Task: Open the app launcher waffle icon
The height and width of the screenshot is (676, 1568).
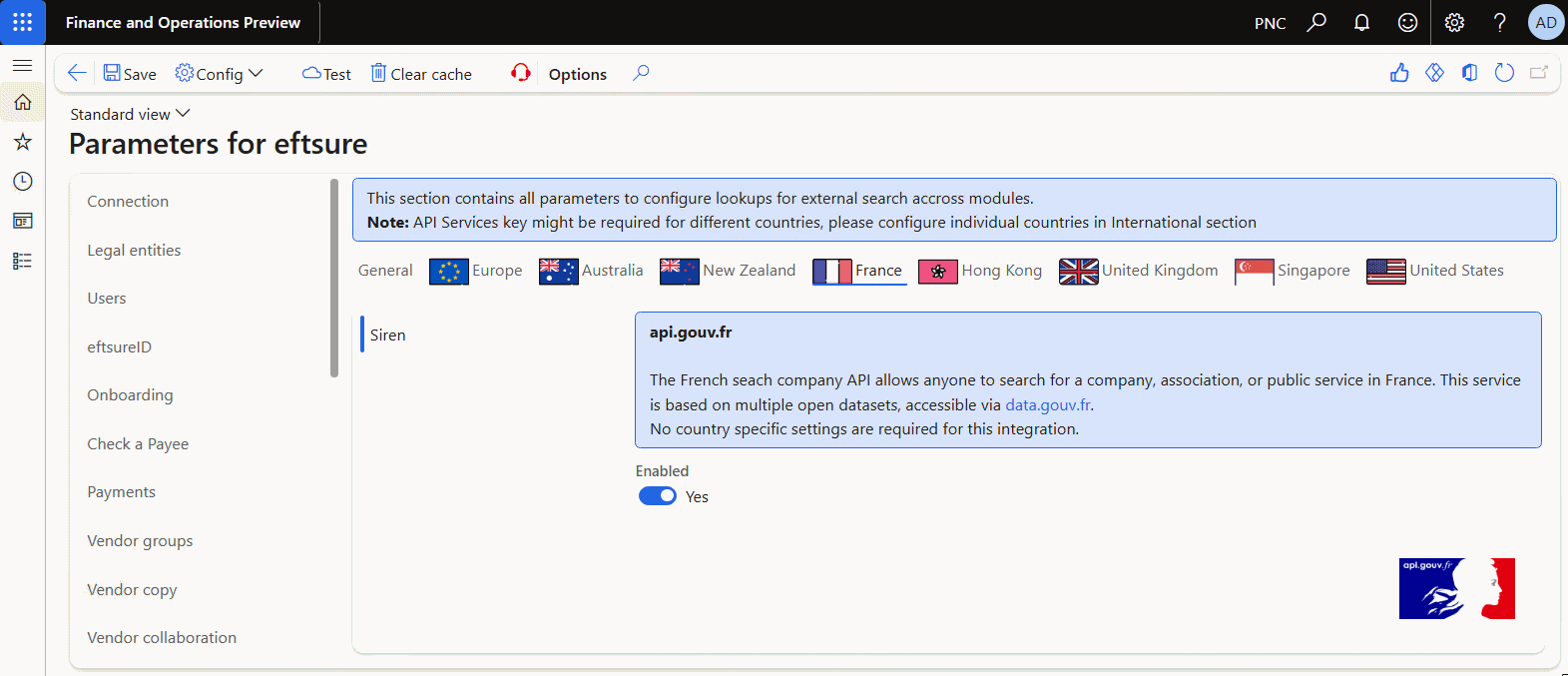Action: pos(22,22)
